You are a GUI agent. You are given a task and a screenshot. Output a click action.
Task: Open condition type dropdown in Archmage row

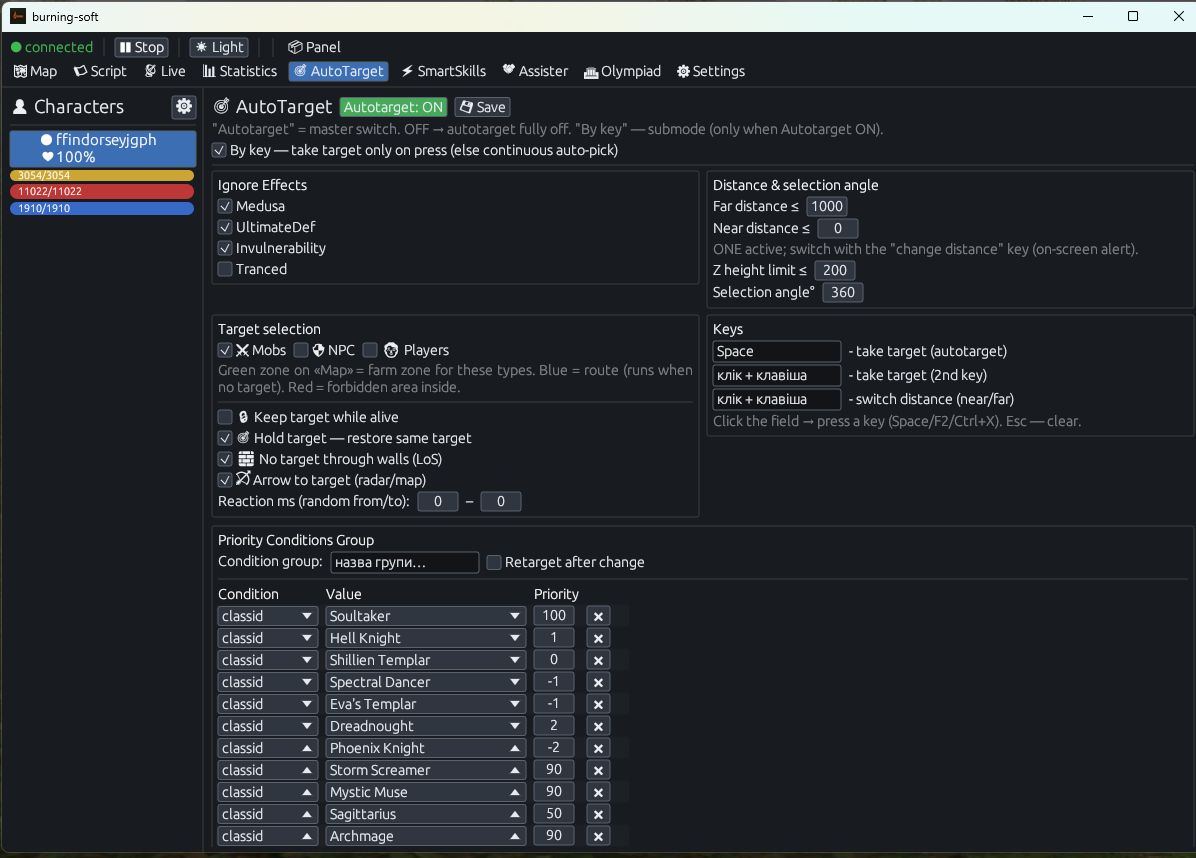268,837
